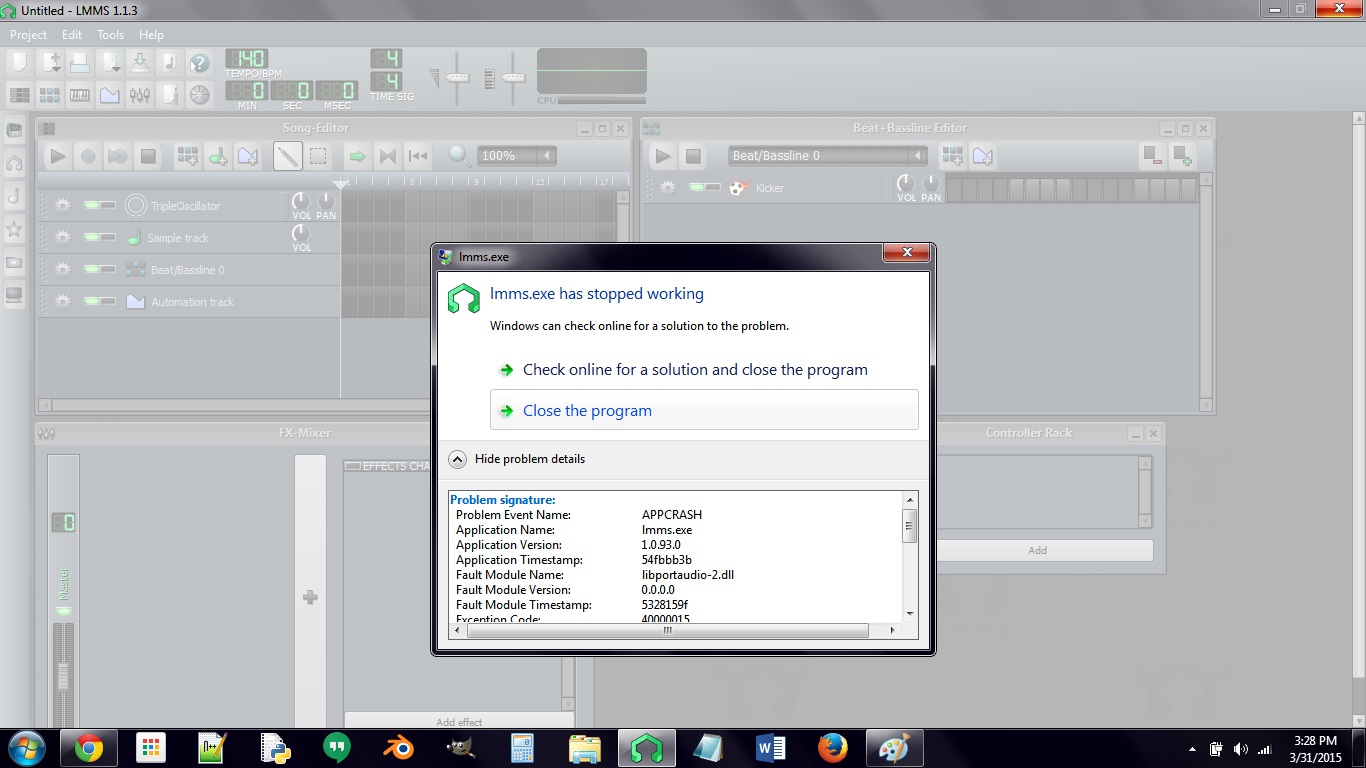Toggle mute on the Sample track
The image size is (1366, 768).
(98, 238)
